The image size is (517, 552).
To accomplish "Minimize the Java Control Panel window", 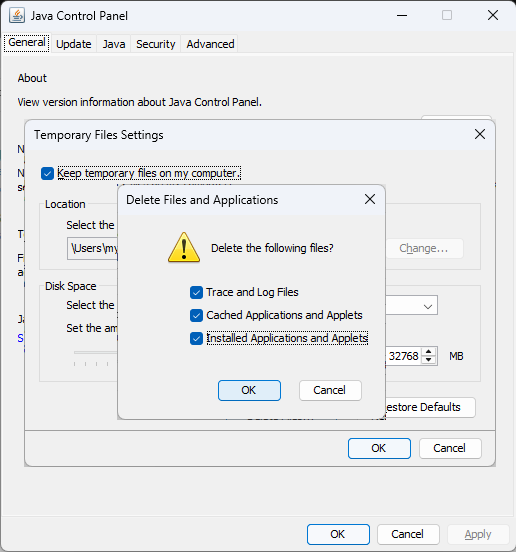I will coord(402,15).
